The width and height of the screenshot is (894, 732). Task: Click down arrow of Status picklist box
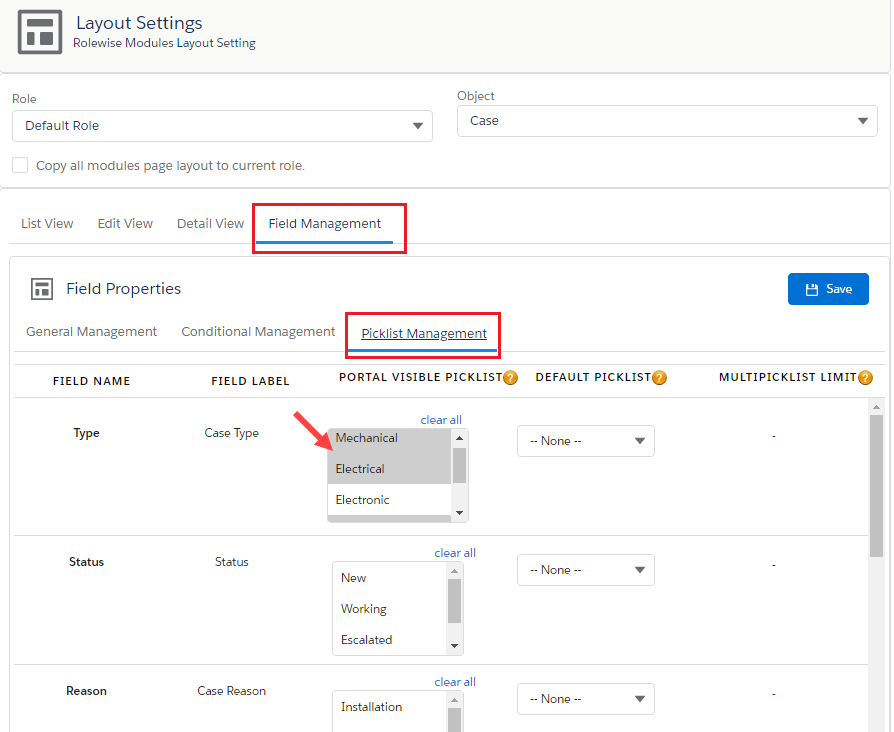click(x=455, y=646)
